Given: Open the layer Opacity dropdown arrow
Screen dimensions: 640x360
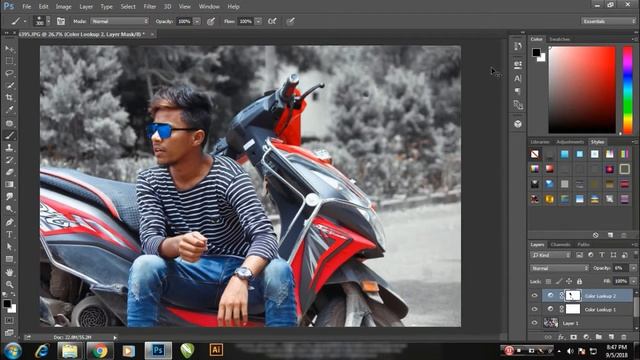Looking at the screenshot, I should coord(633,268).
